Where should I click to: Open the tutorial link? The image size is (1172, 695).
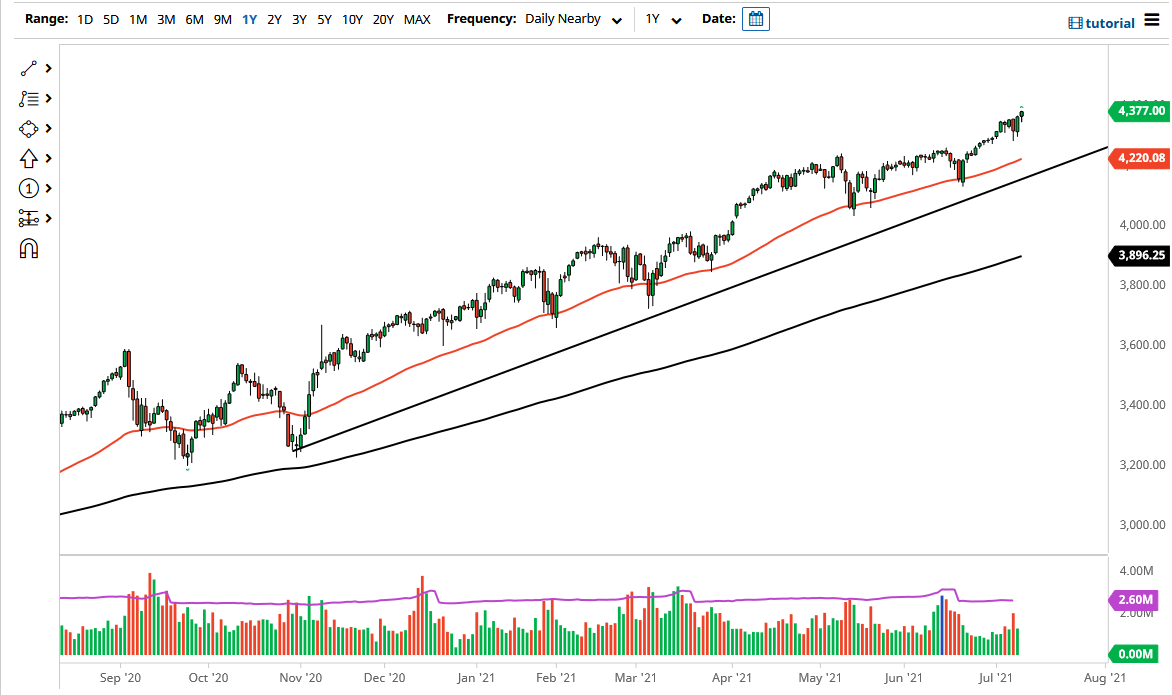[1101, 22]
